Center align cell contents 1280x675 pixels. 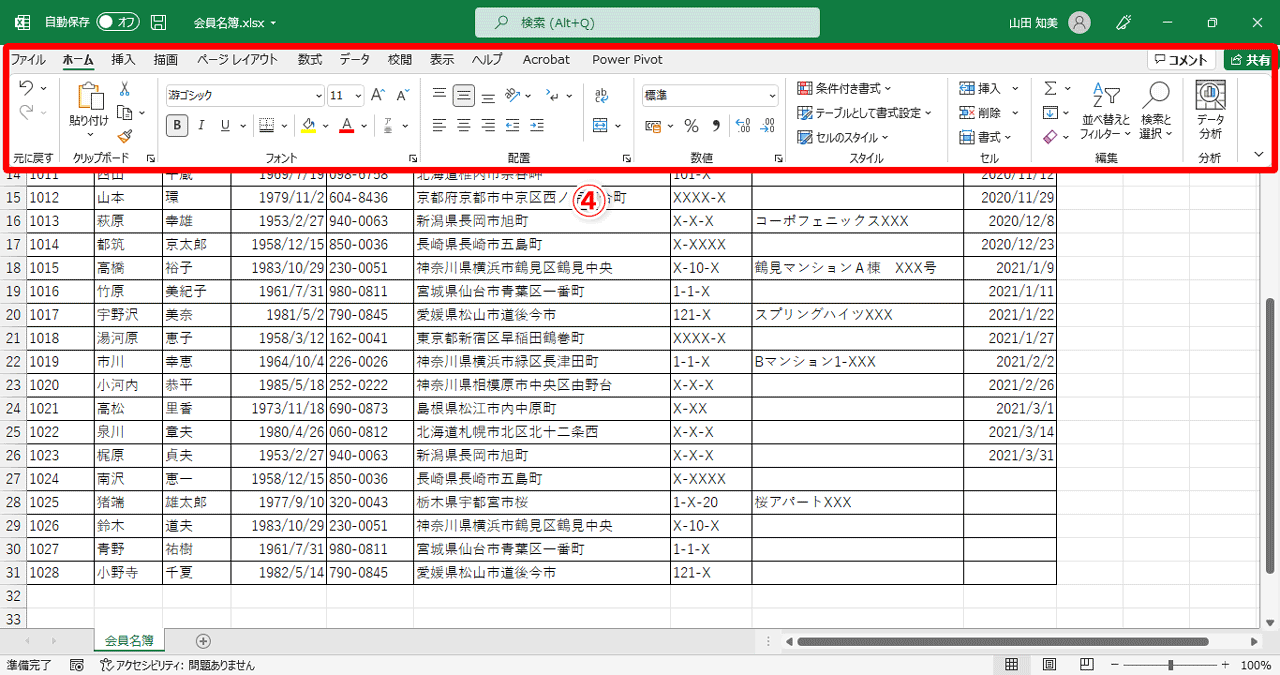tap(462, 125)
